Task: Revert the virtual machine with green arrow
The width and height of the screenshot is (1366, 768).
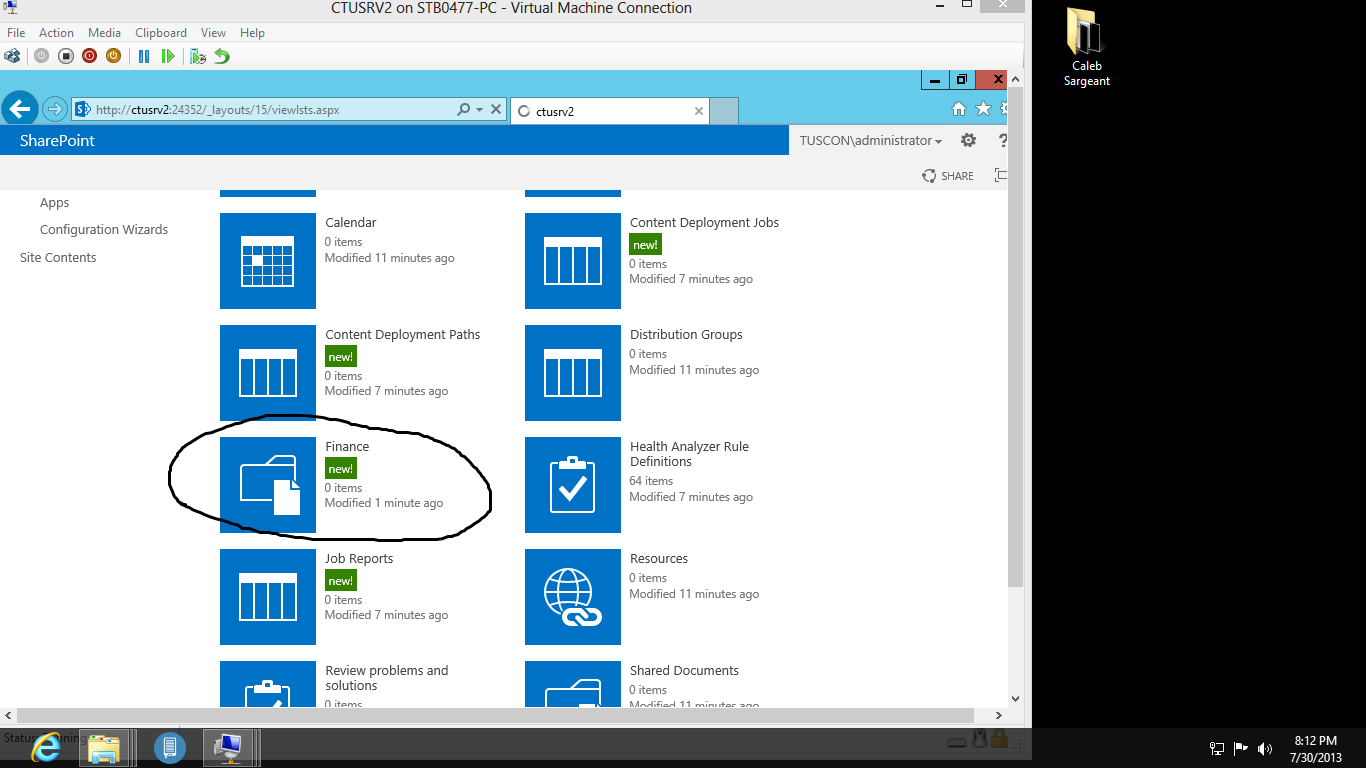Action: (222, 56)
